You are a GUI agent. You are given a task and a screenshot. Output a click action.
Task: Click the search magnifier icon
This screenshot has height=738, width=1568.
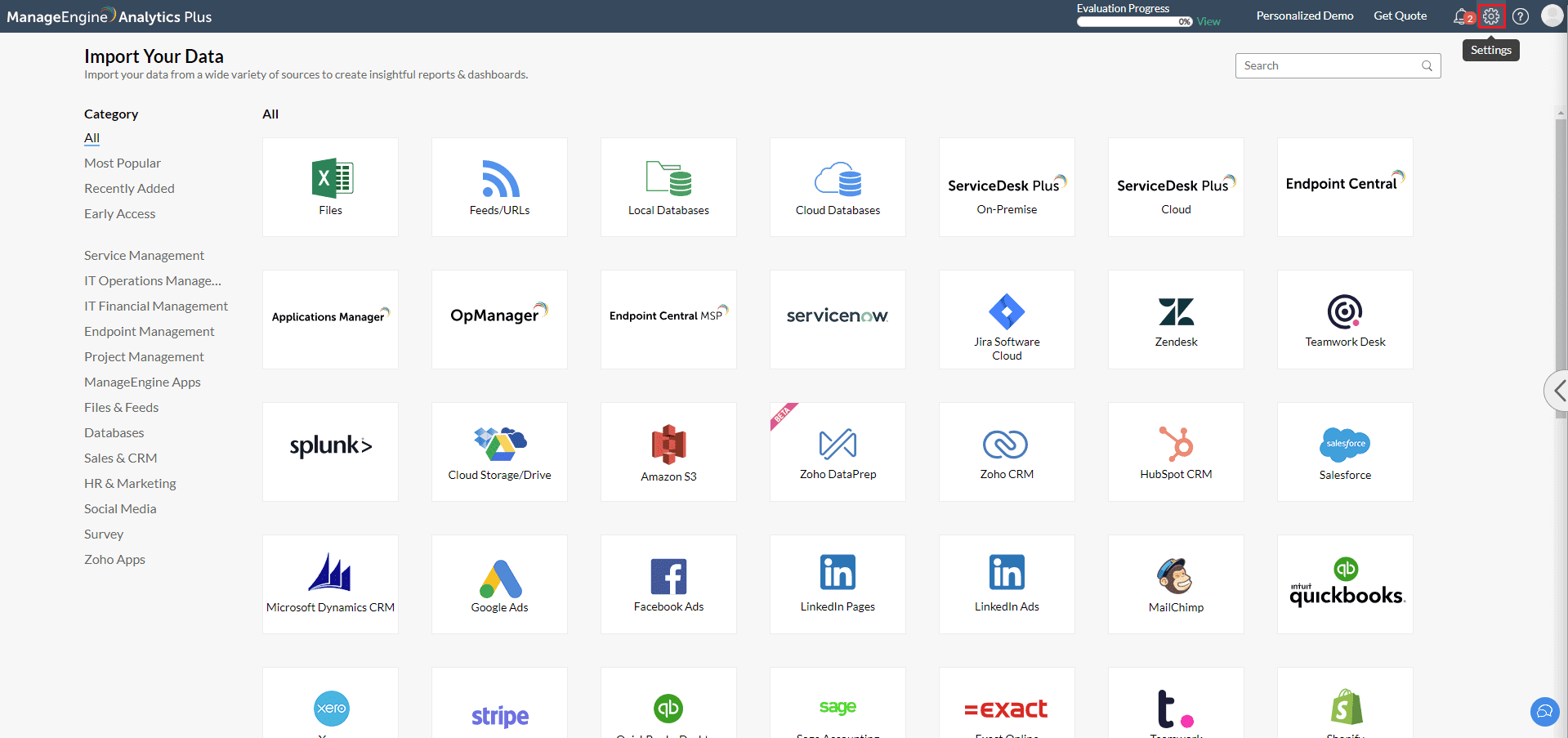tap(1427, 65)
